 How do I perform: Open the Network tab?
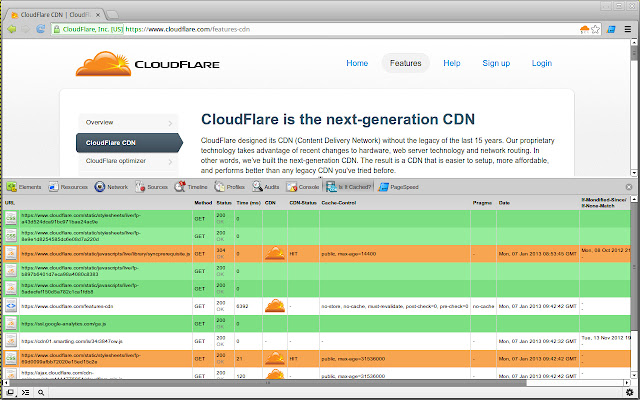[111, 187]
